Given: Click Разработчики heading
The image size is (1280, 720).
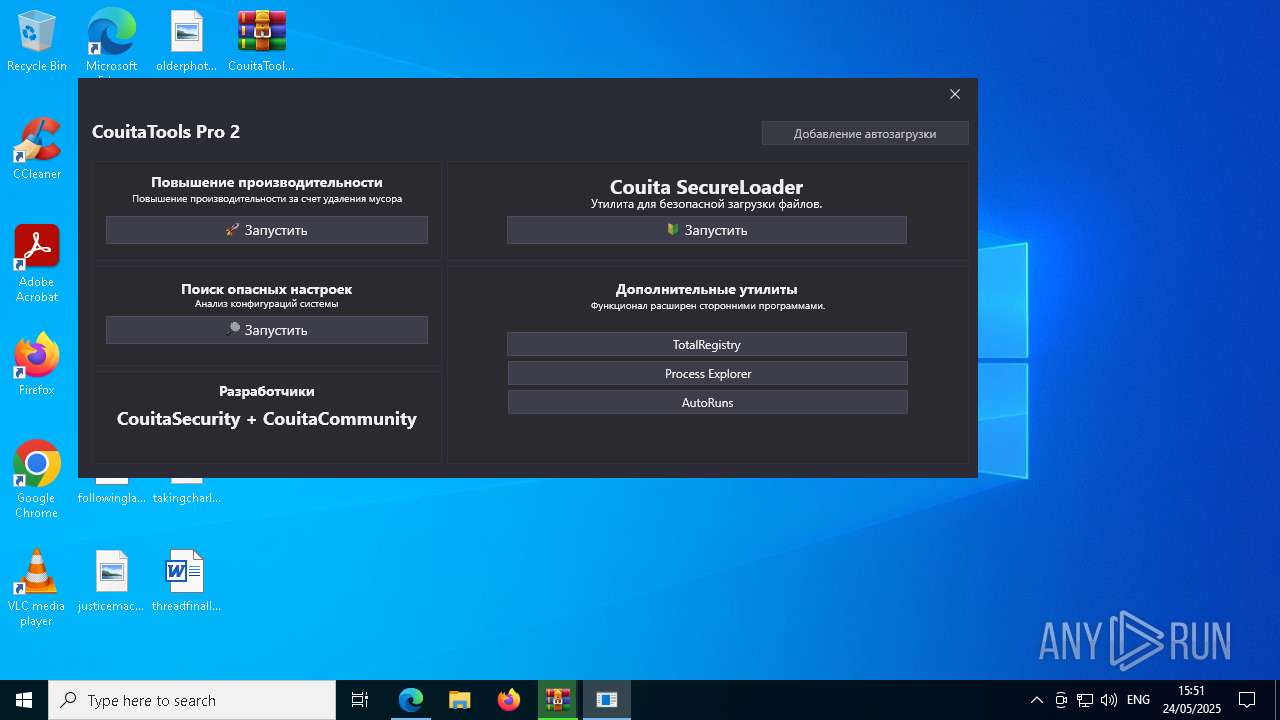Looking at the screenshot, I should 267,391.
